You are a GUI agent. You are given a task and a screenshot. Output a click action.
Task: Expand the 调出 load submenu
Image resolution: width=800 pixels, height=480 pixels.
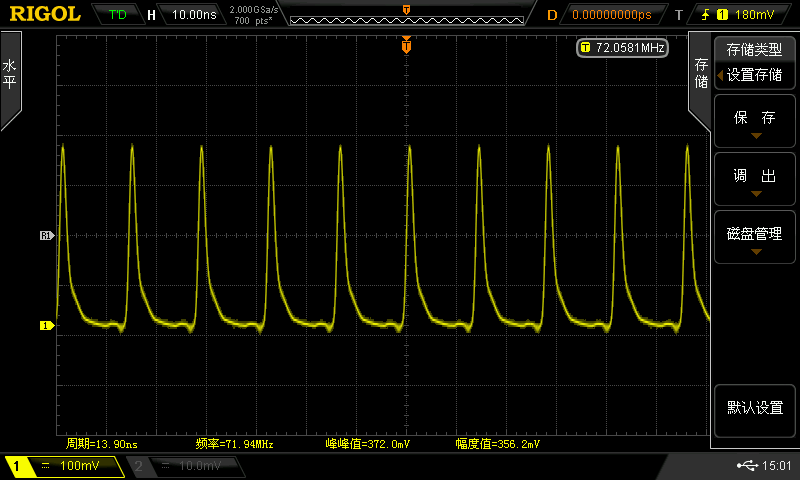tap(754, 181)
